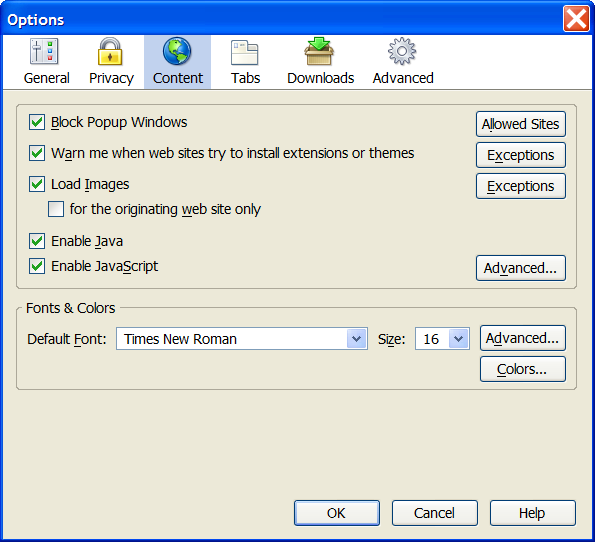Open JavaScript Advanced... settings
Image resolution: width=595 pixels, height=542 pixels.
click(521, 268)
